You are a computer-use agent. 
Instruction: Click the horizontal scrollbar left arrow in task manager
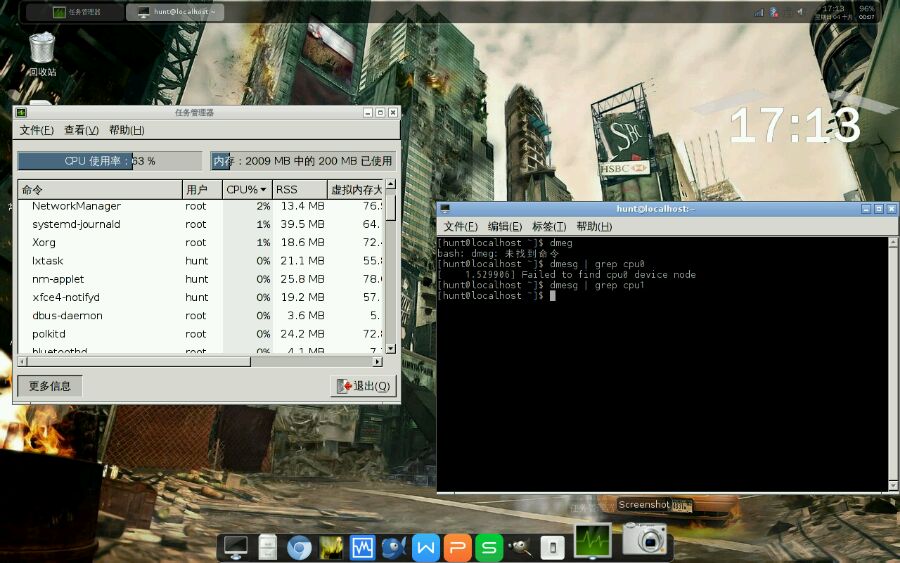pos(22,362)
